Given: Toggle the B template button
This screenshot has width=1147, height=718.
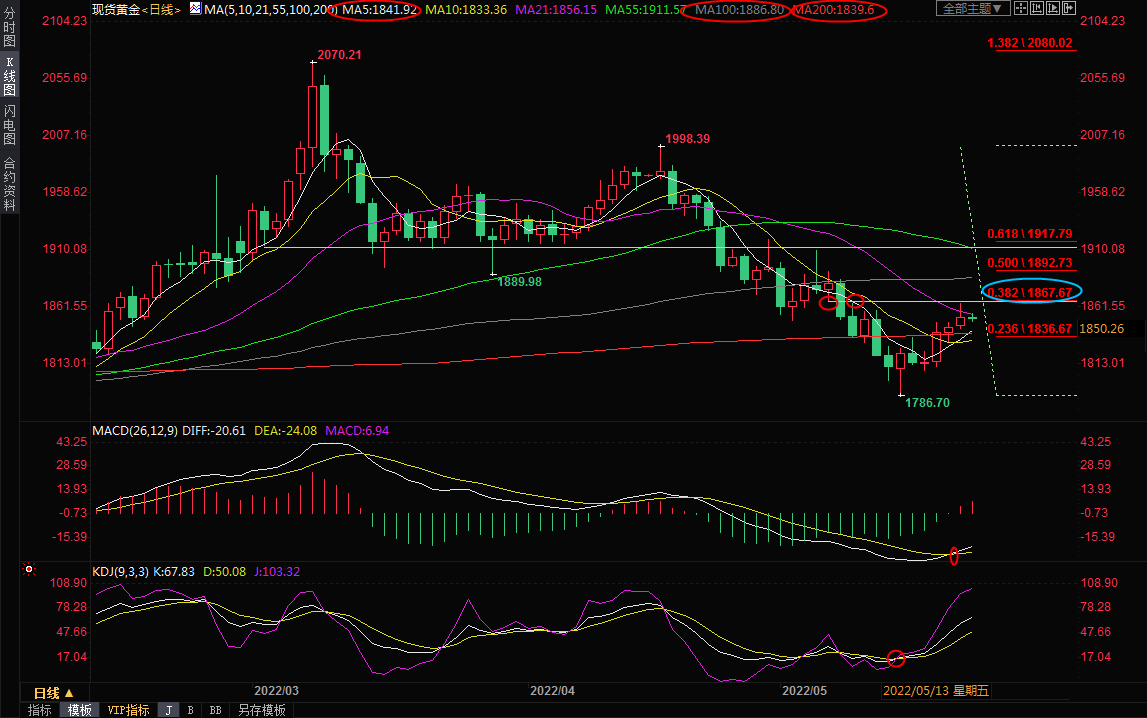Looking at the screenshot, I should click(190, 710).
